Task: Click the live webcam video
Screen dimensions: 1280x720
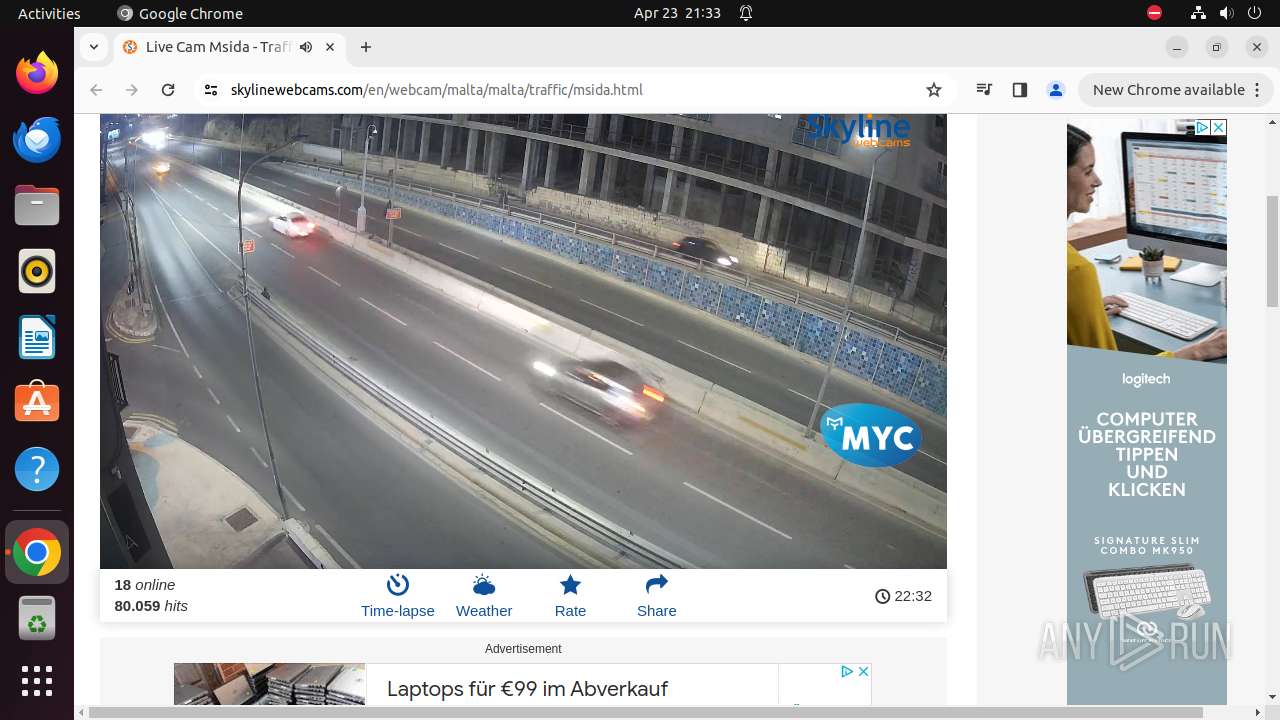Action: coord(523,341)
